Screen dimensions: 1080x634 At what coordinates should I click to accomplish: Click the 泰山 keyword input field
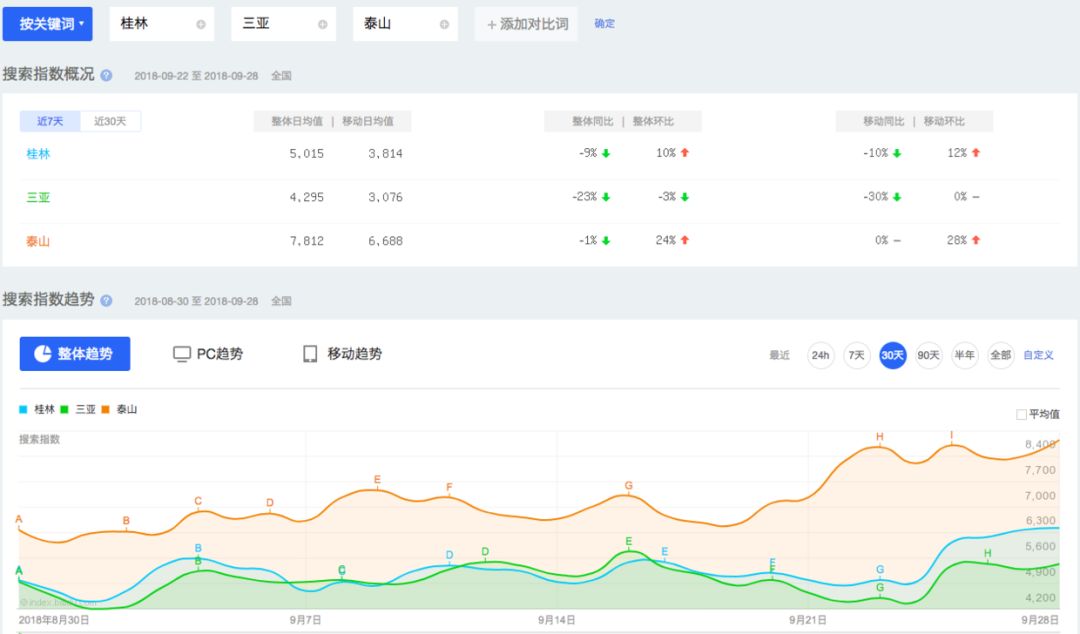406,23
